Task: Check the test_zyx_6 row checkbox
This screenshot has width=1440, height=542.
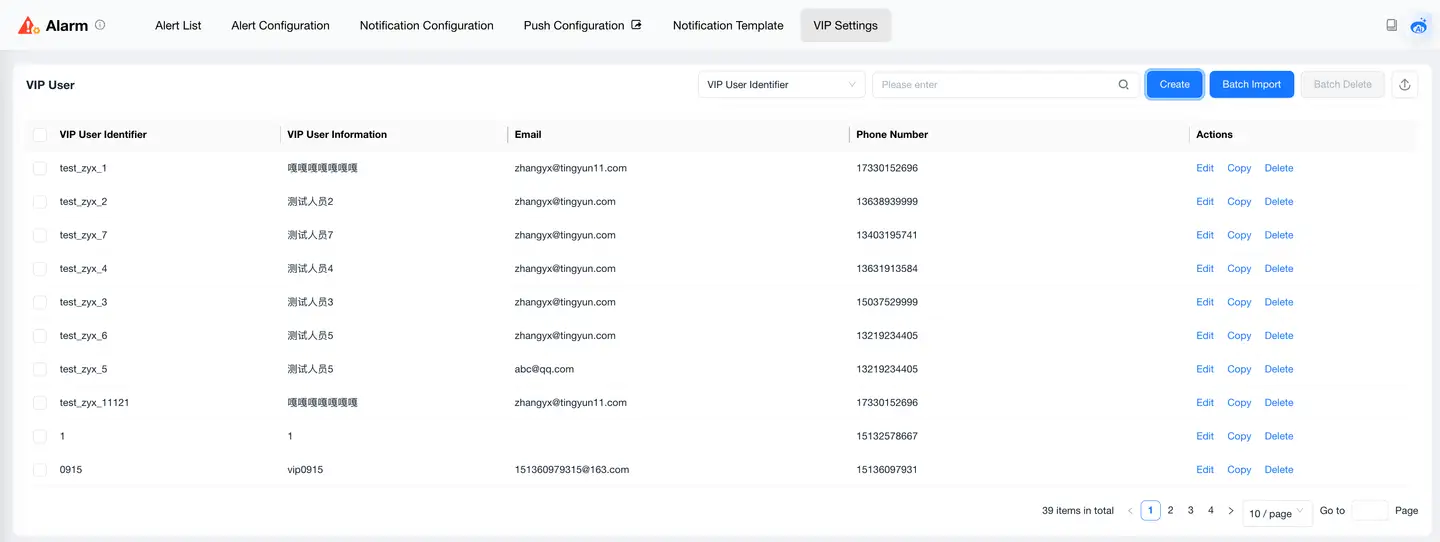Action: [x=40, y=336]
